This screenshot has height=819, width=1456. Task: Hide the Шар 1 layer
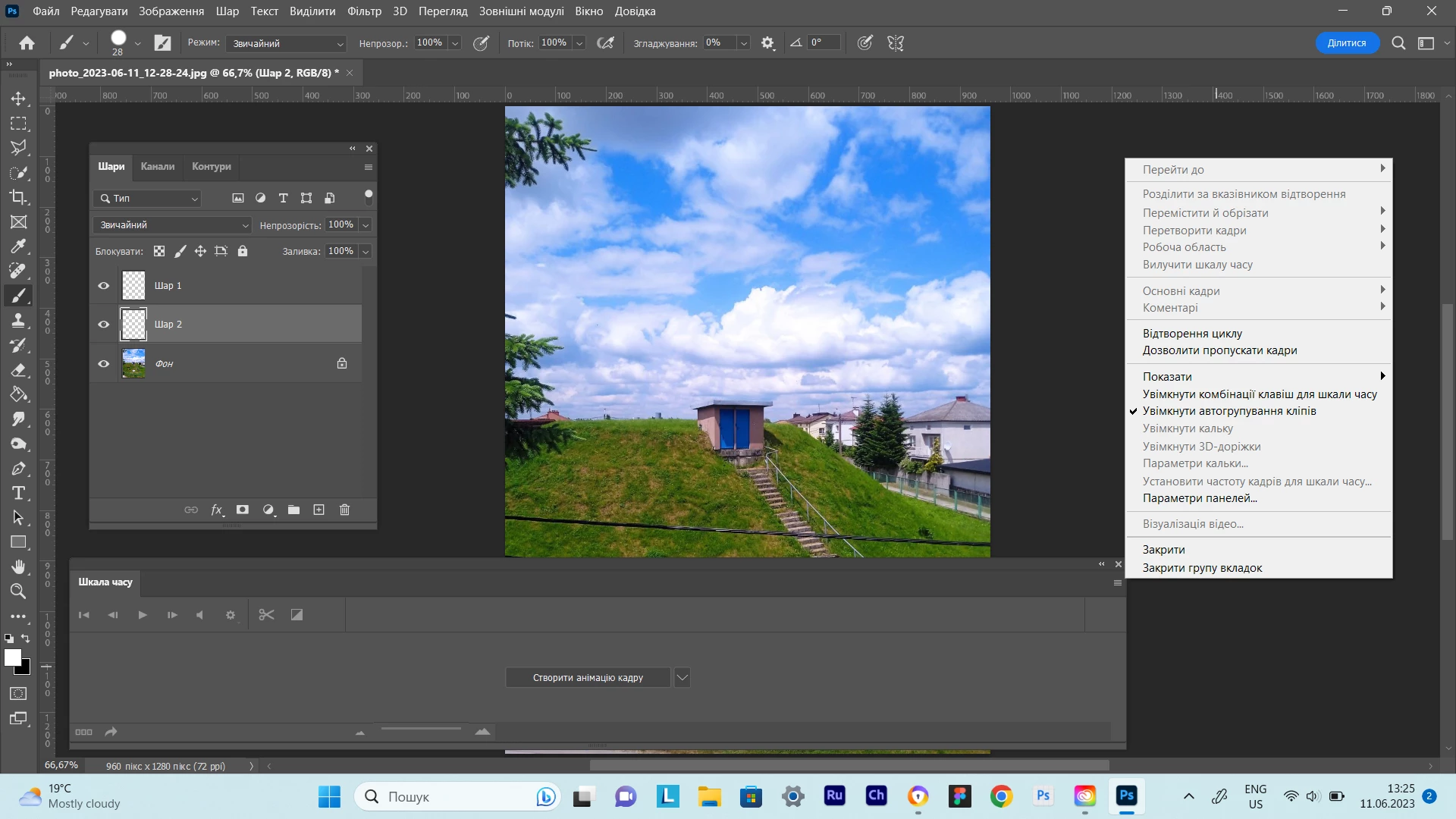pos(104,286)
